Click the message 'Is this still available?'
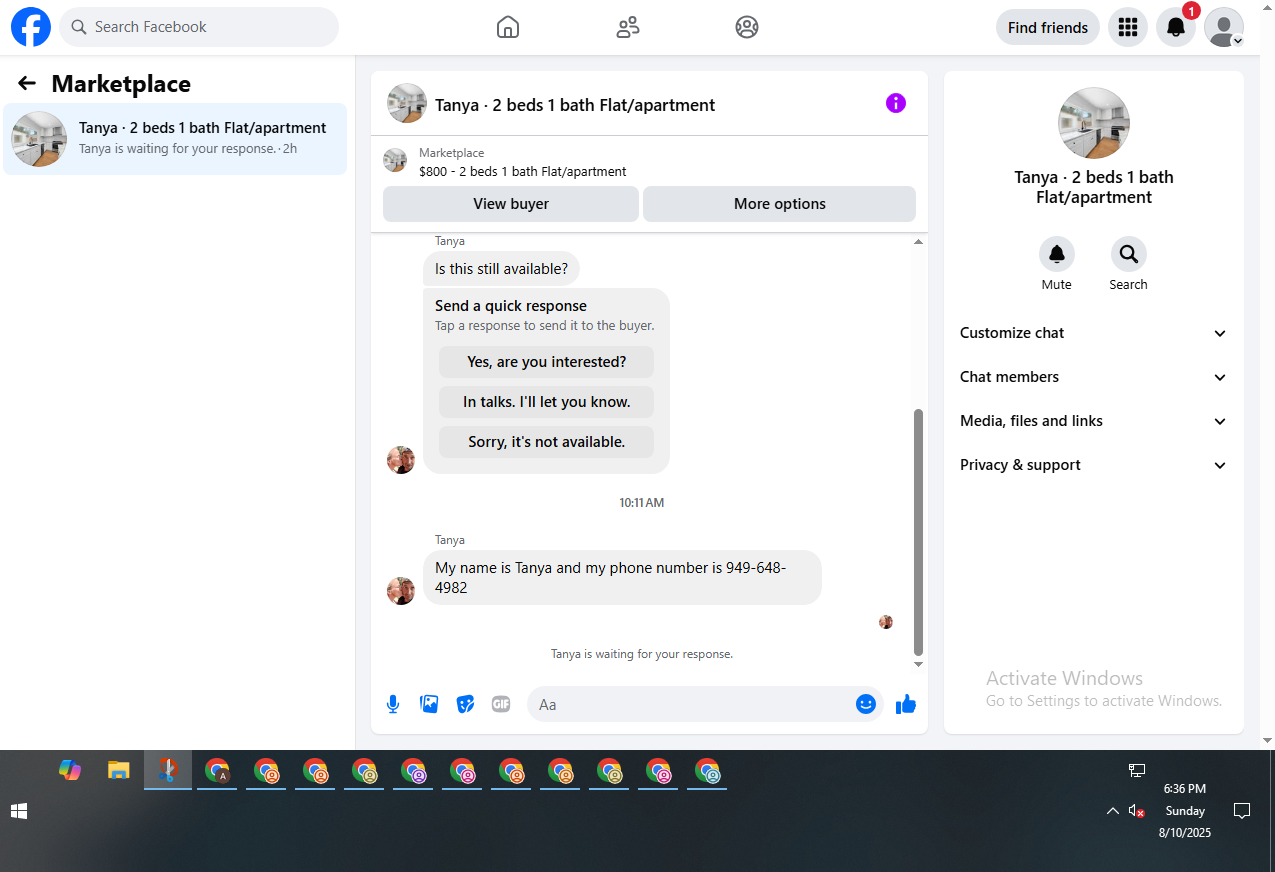 [x=501, y=269]
